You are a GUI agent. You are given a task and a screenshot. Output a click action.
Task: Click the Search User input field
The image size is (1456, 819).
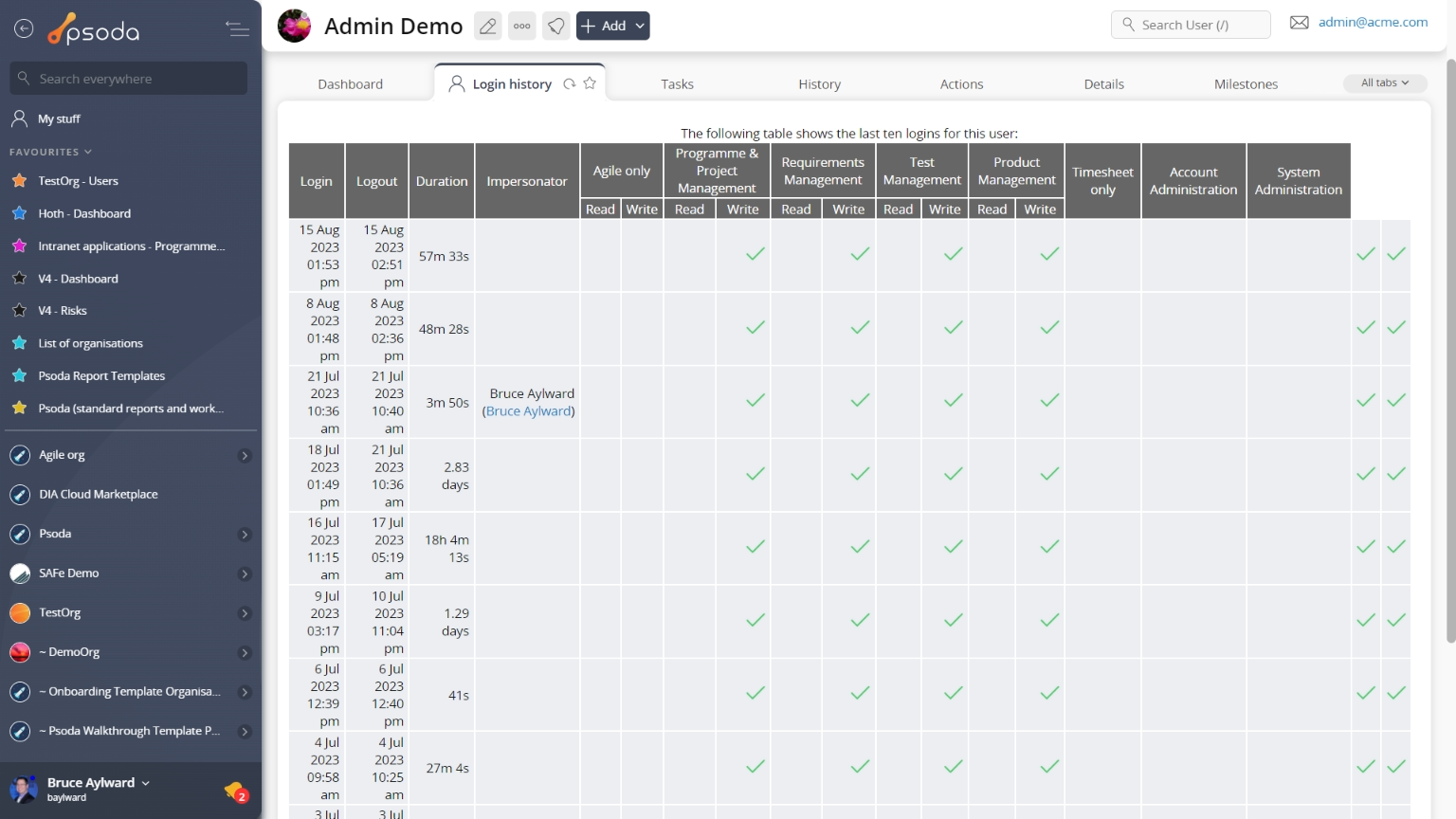pyautogui.click(x=1191, y=25)
